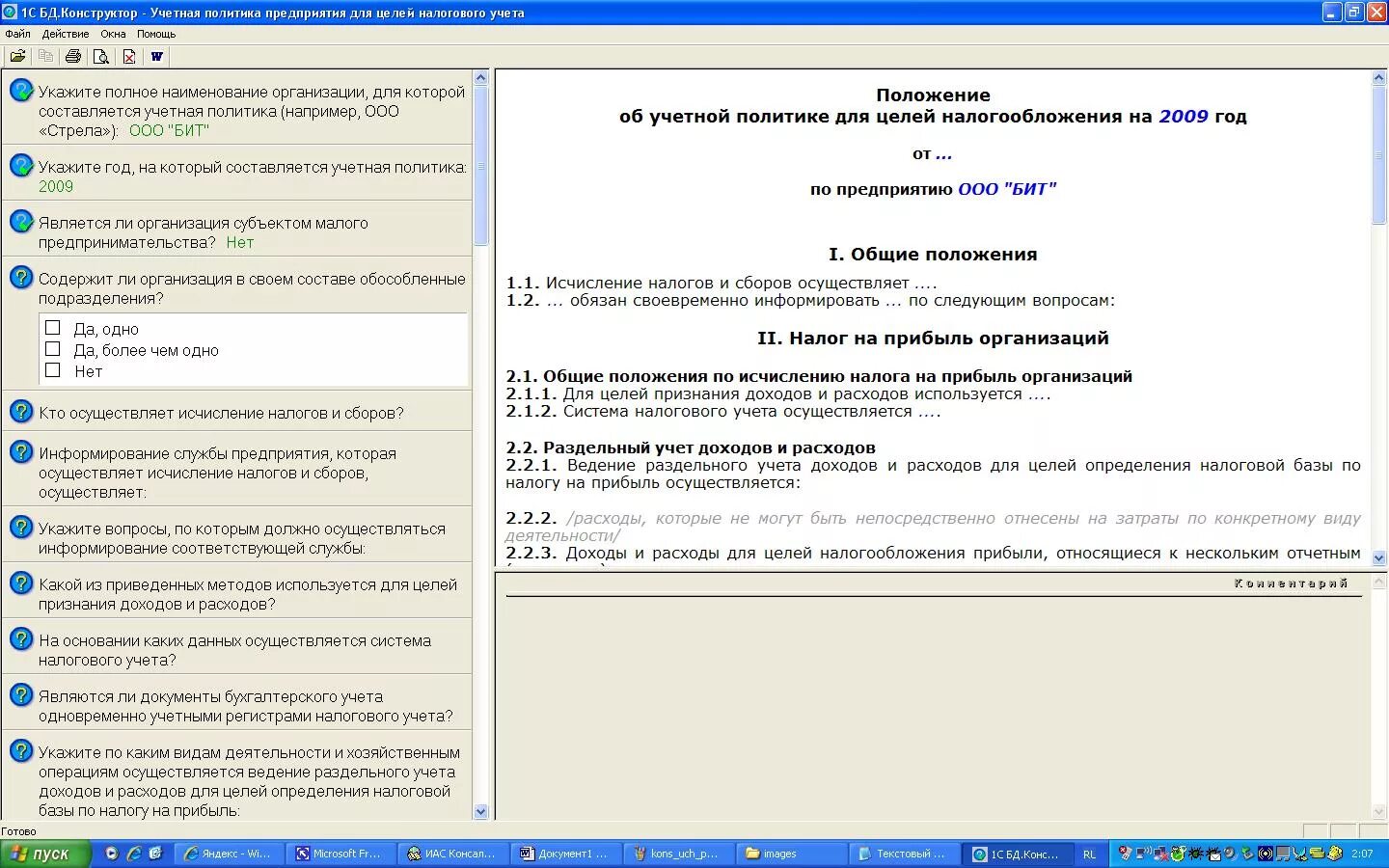Open the Помощь menu
This screenshot has height=868, width=1389.
[156, 34]
